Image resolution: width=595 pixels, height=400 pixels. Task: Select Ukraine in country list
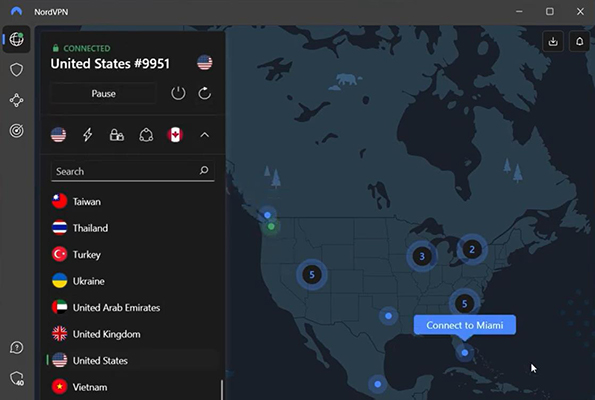[132, 281]
